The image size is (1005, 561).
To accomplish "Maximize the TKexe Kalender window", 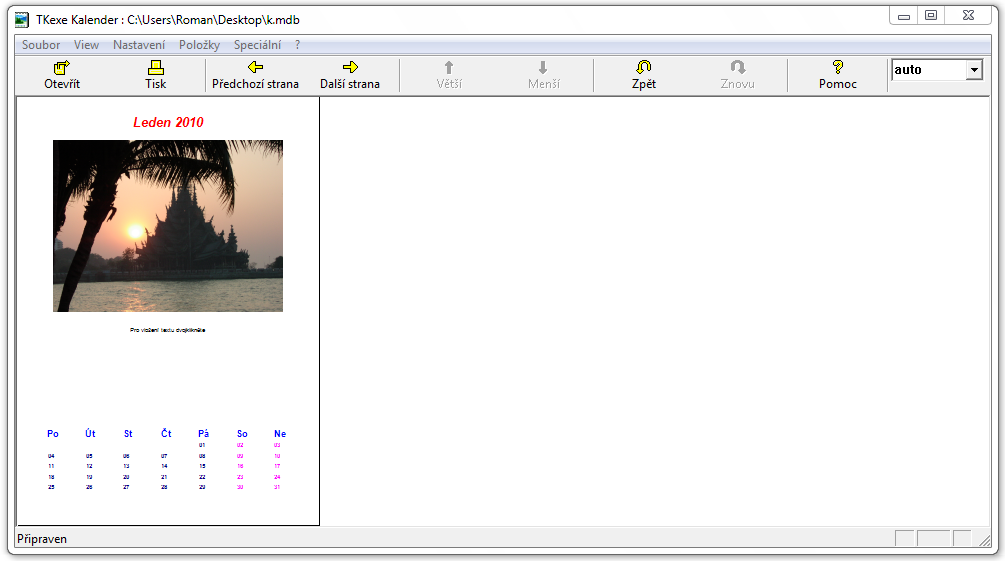I will pyautogui.click(x=931, y=15).
